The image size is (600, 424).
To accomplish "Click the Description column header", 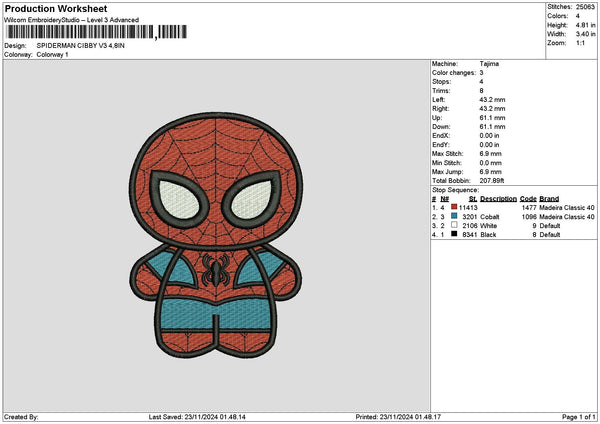I will pos(498,199).
